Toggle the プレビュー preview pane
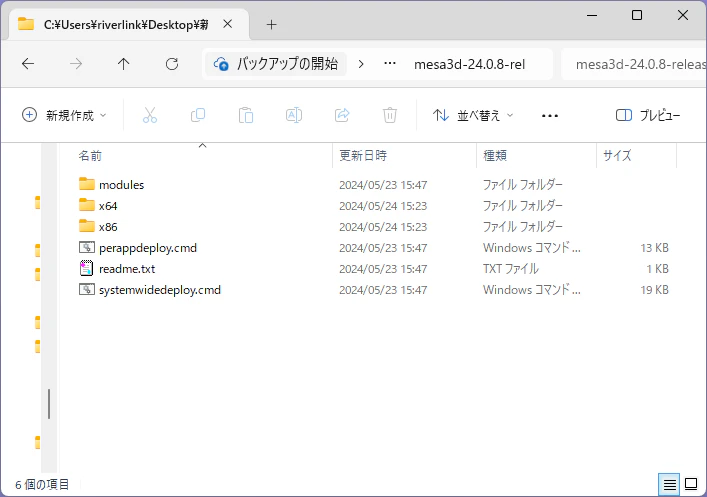This screenshot has height=497, width=707. [x=648, y=115]
